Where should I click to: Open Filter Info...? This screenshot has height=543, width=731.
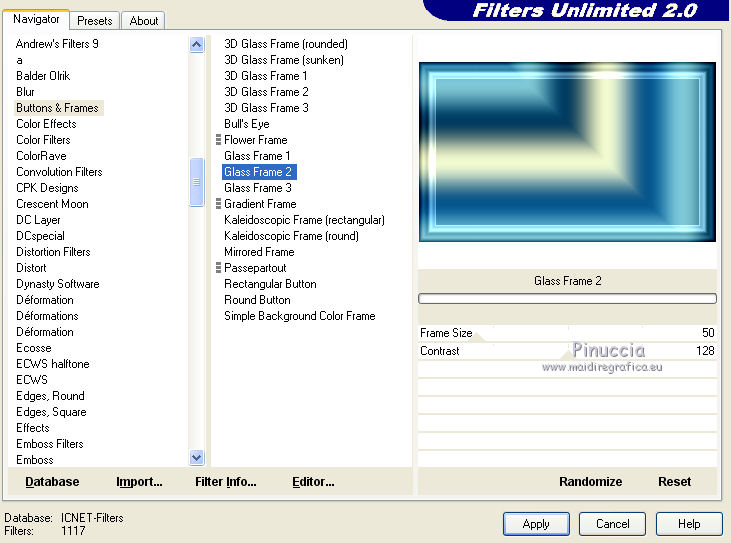point(226,481)
